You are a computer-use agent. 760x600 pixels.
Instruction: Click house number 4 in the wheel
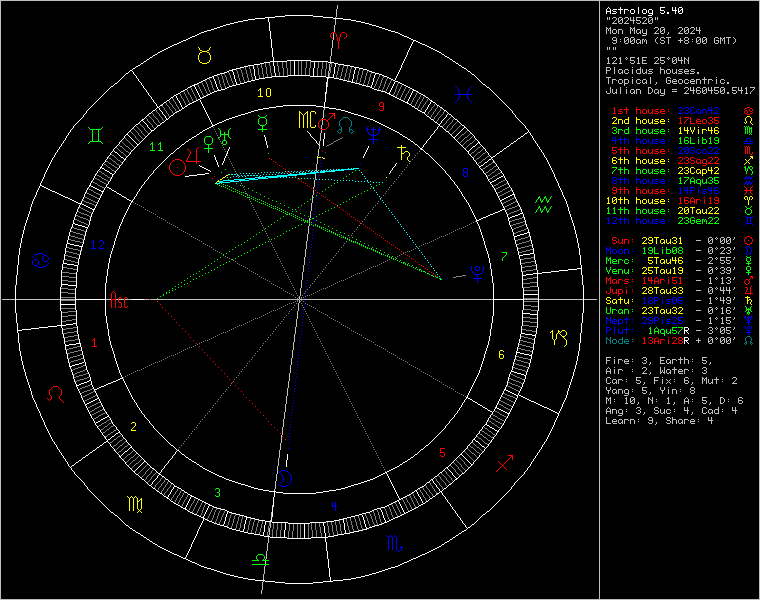(x=334, y=506)
